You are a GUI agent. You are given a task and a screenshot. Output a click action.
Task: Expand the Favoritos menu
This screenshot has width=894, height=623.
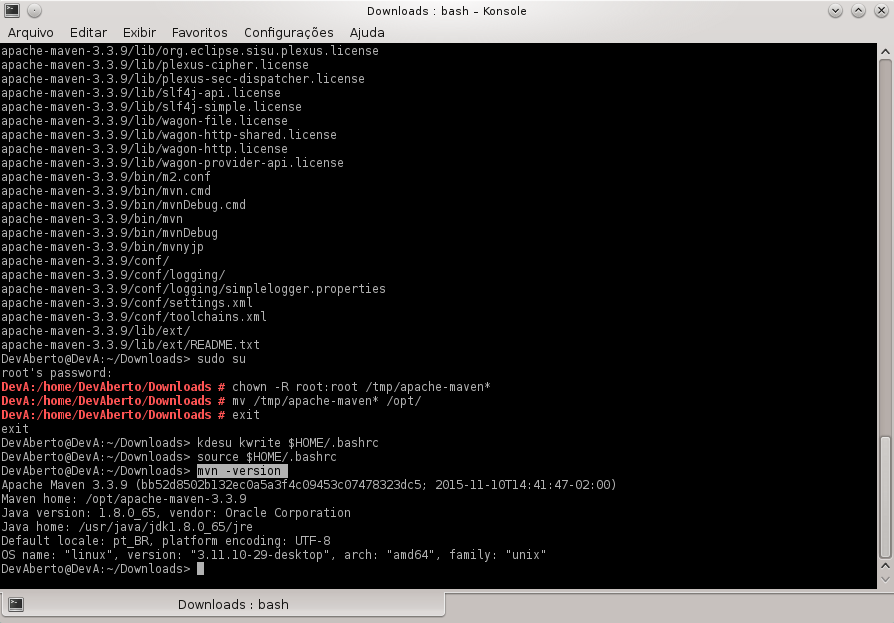point(199,32)
